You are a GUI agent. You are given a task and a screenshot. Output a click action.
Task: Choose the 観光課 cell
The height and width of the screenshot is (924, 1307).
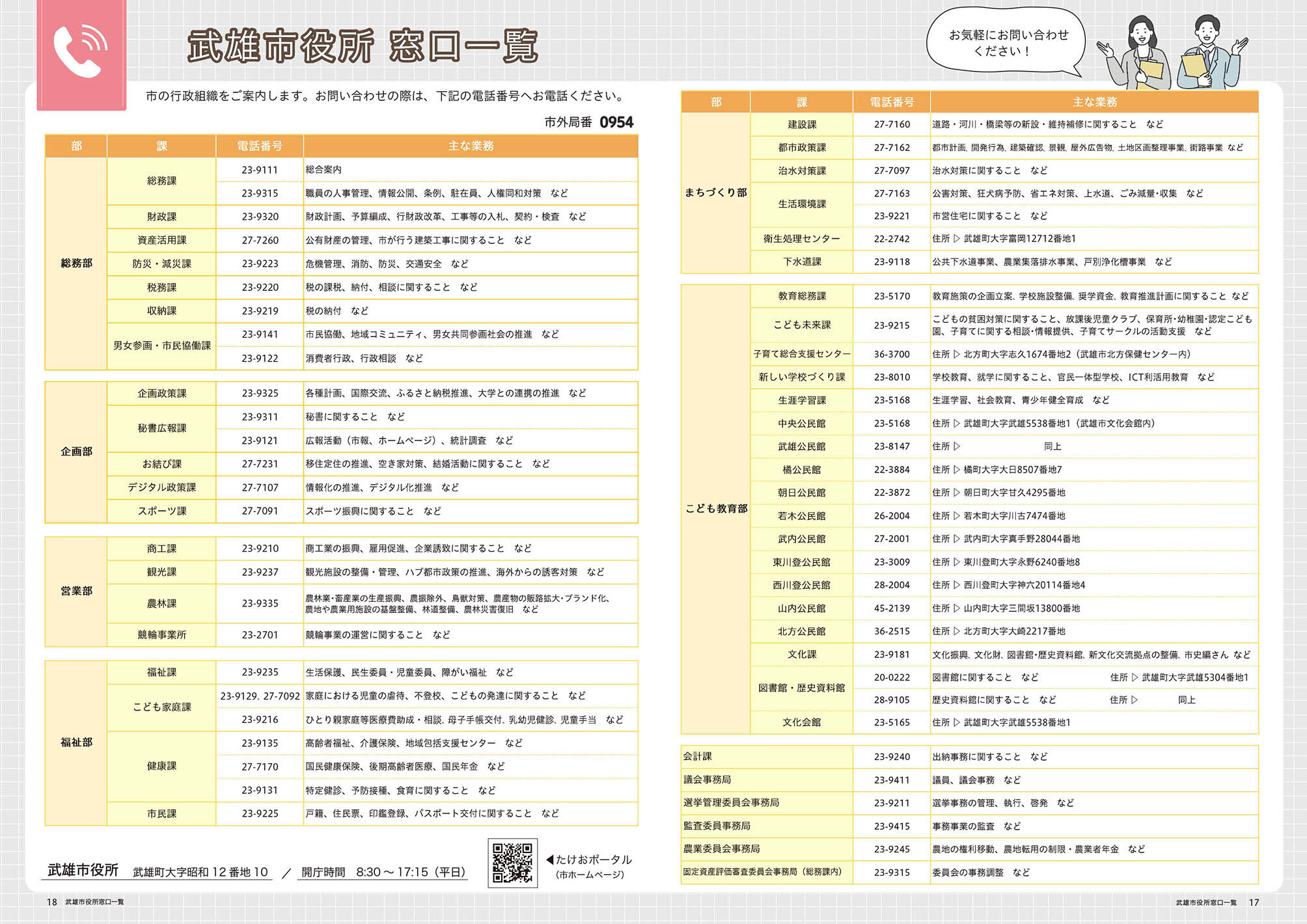point(161,572)
